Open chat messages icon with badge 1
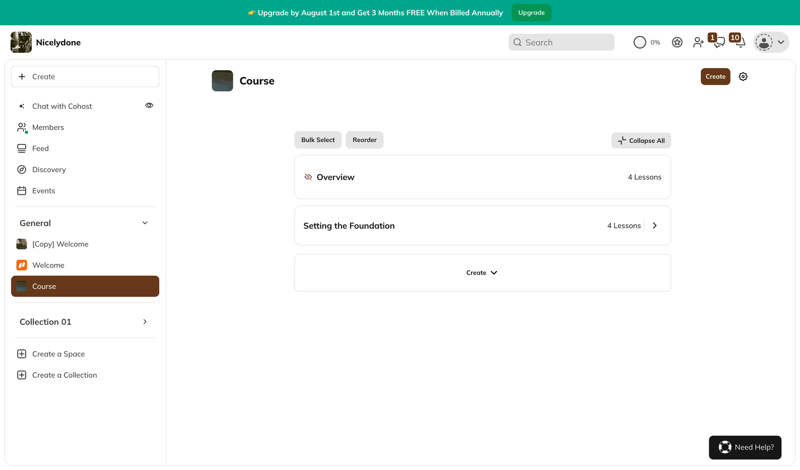 [717, 41]
